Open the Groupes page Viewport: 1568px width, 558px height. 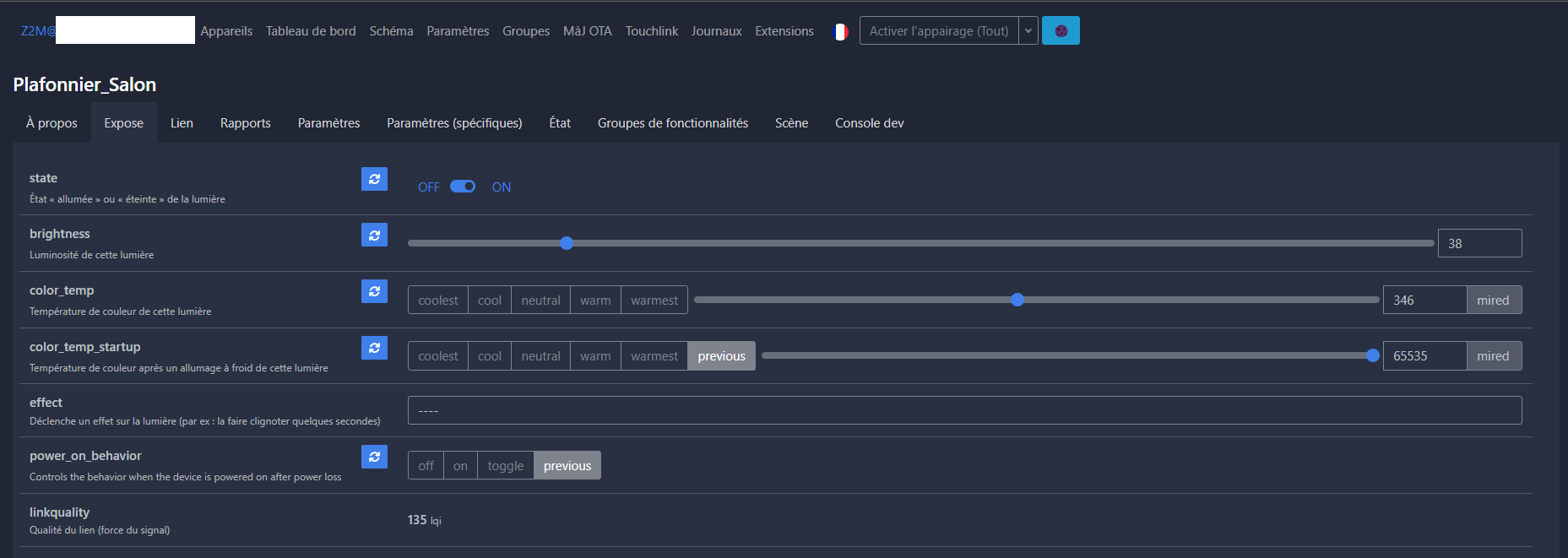526,31
